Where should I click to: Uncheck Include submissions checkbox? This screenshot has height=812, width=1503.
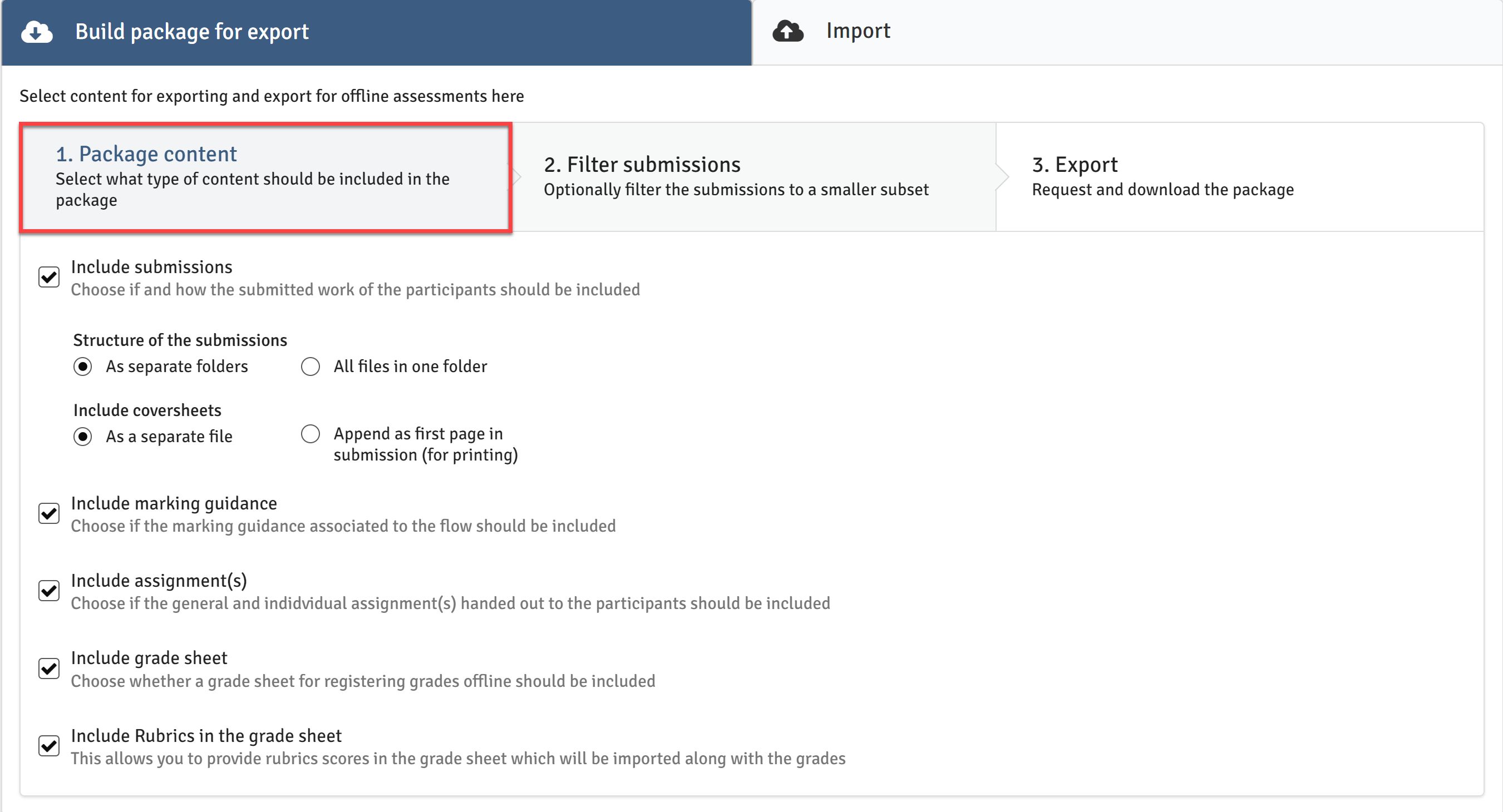49,277
